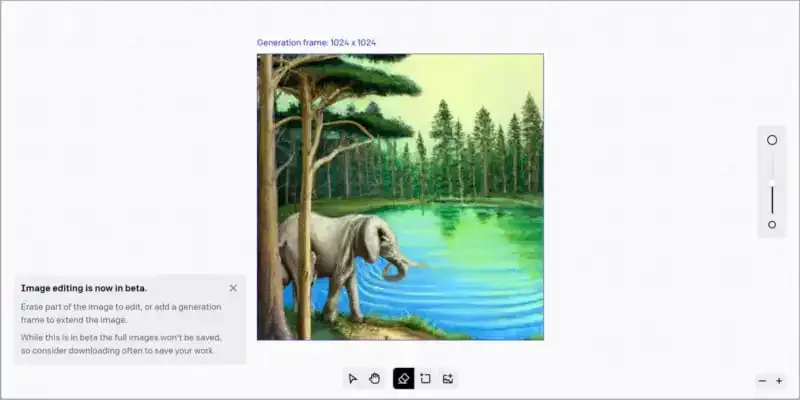Click the Generation frame 1024 x 1024 label
Image resolution: width=800 pixels, height=400 pixels.
click(316, 43)
